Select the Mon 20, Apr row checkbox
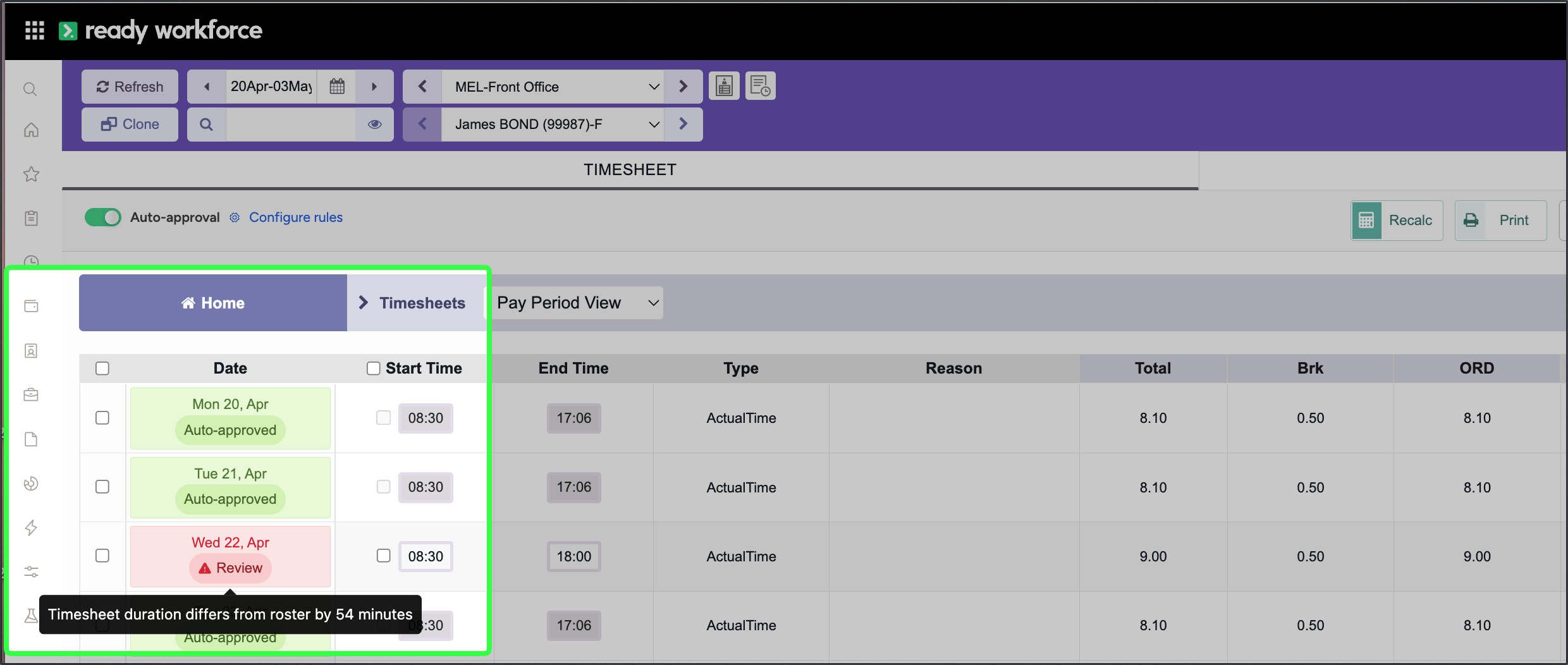The width and height of the screenshot is (1568, 665). 102,418
